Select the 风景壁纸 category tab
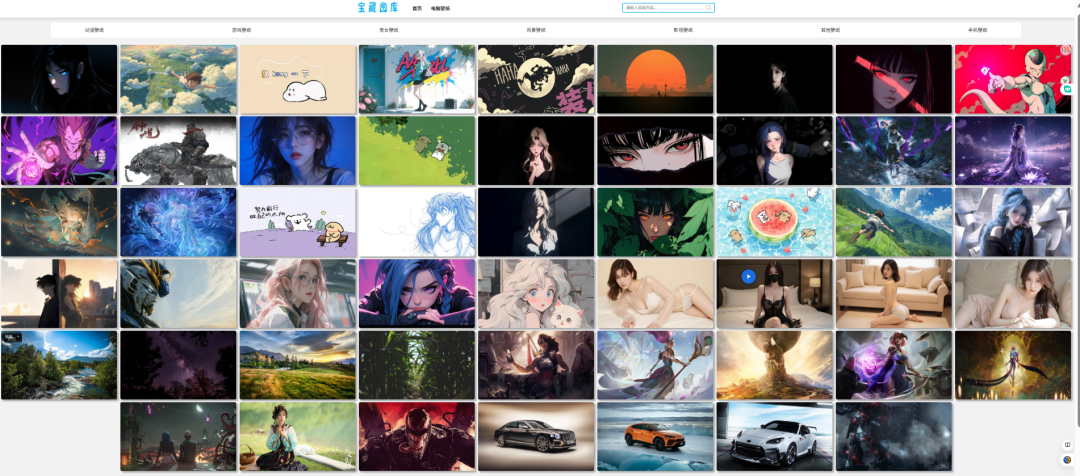The width and height of the screenshot is (1080, 476). tap(536, 30)
